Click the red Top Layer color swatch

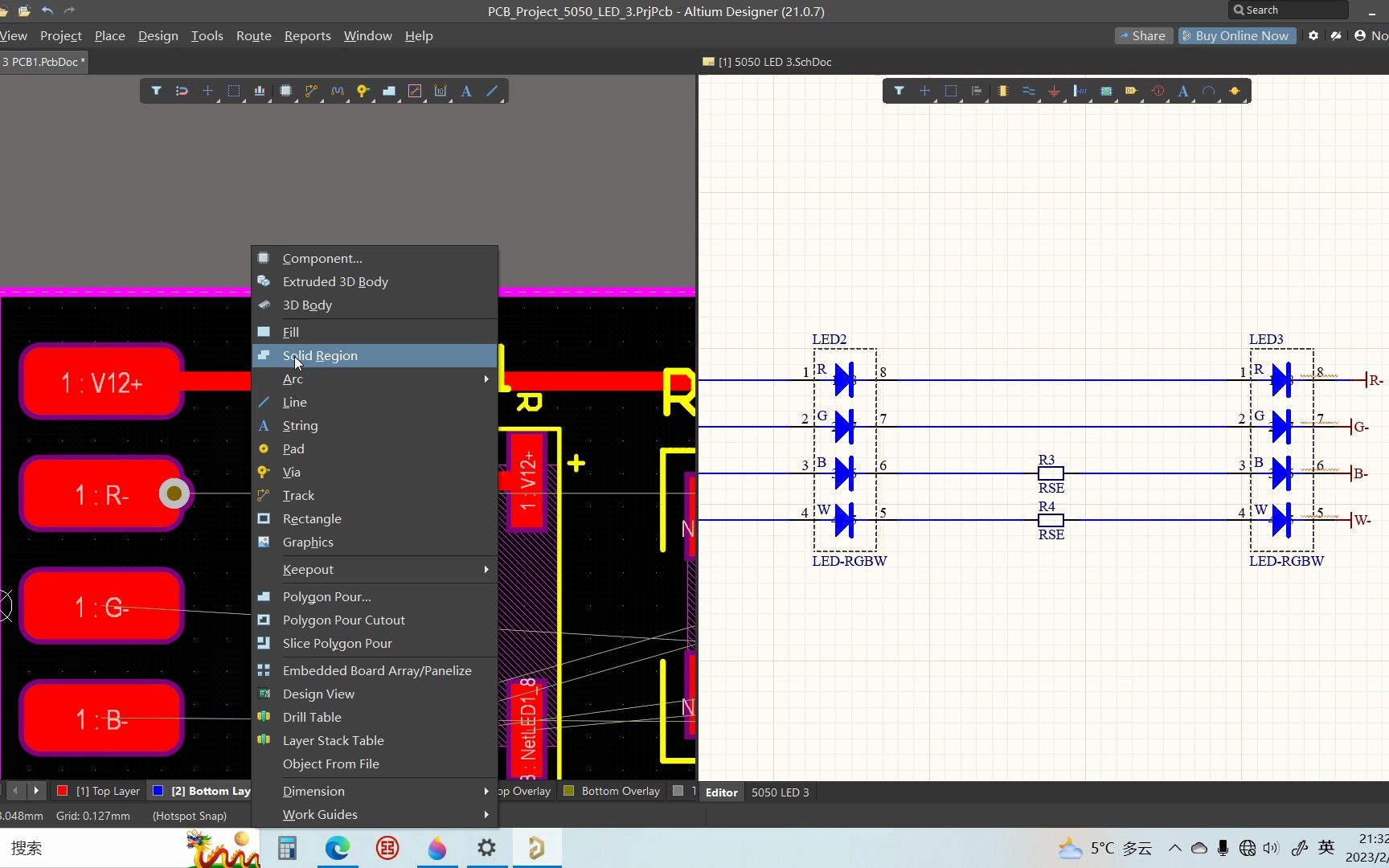(63, 791)
